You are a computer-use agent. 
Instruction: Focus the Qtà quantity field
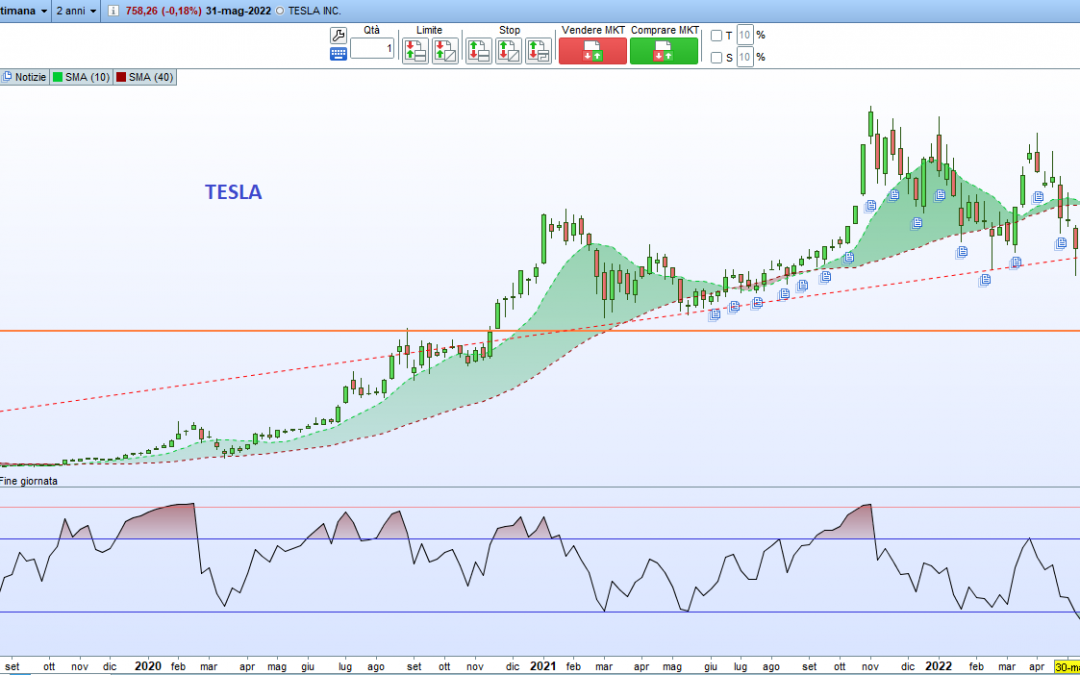click(x=372, y=48)
